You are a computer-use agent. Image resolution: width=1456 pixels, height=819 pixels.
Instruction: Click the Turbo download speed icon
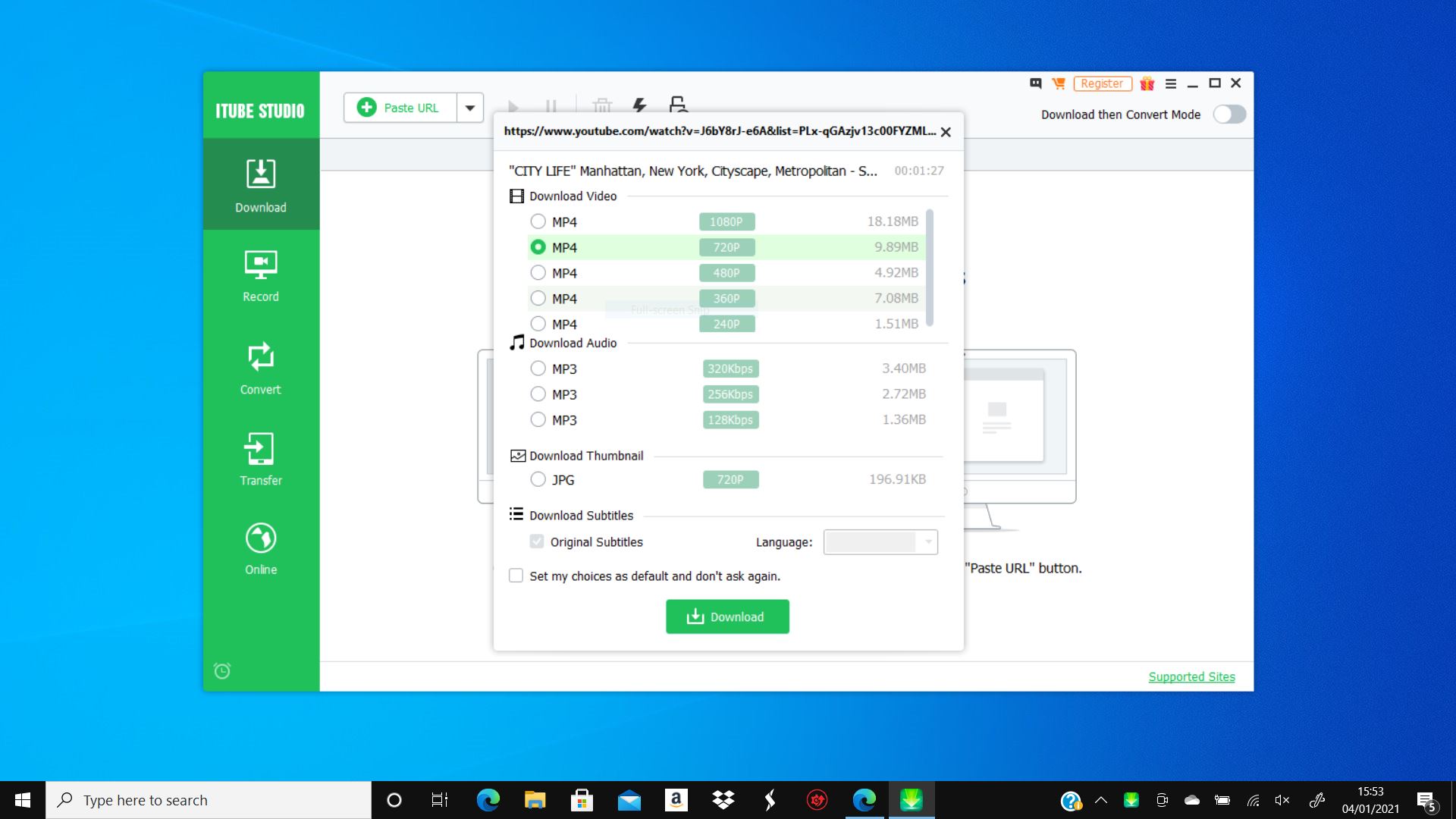point(642,107)
